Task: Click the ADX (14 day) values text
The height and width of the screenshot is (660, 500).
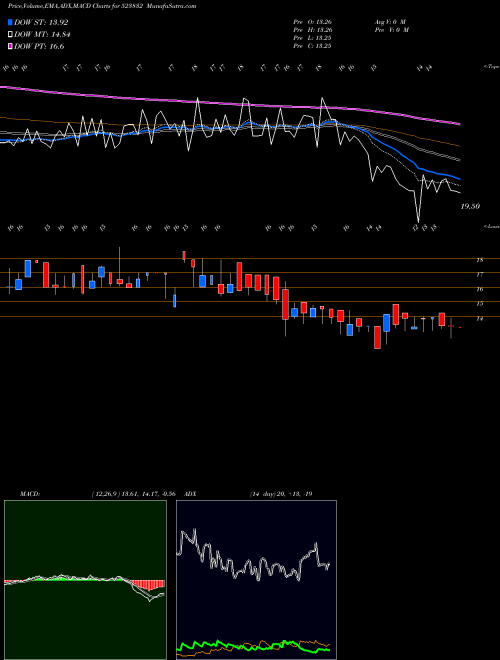Action: tap(281, 494)
